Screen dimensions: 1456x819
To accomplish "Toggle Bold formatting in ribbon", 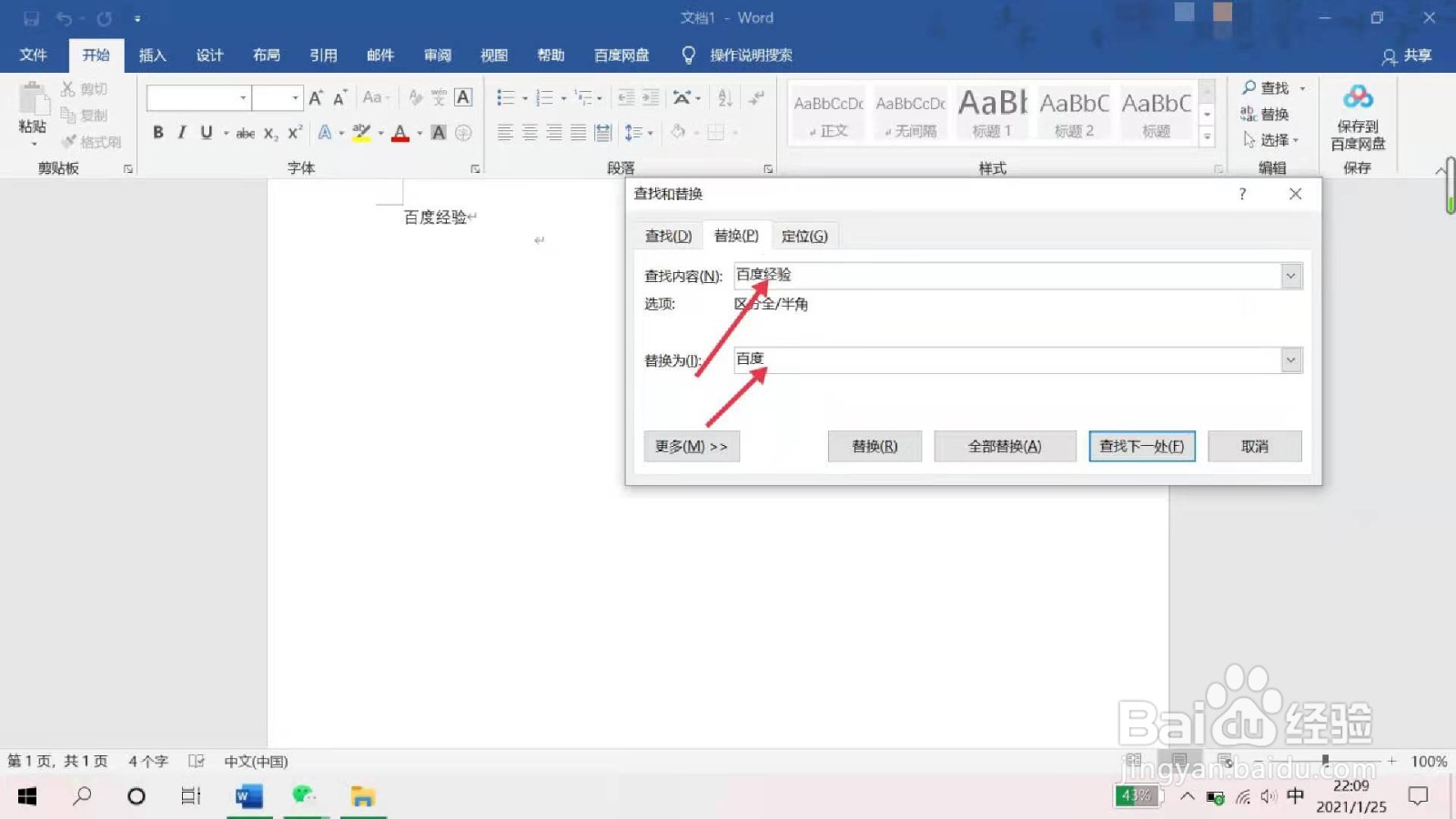I will pos(158,133).
